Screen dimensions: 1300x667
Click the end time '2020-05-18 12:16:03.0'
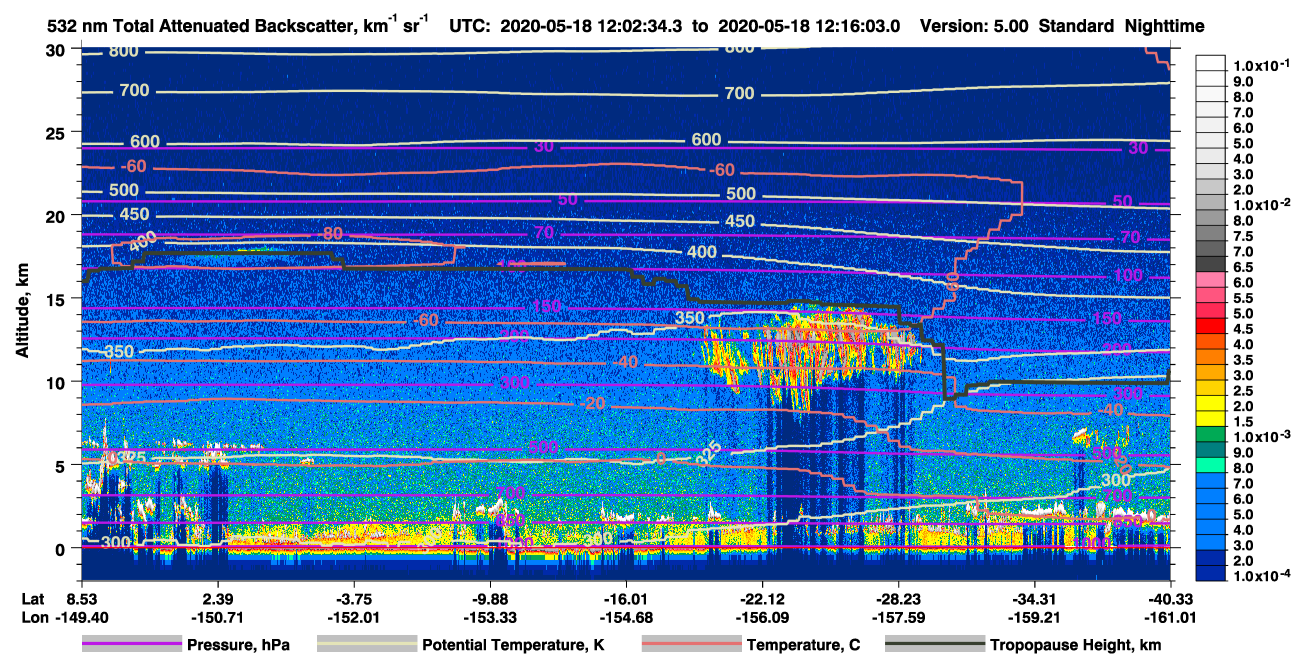tap(811, 26)
